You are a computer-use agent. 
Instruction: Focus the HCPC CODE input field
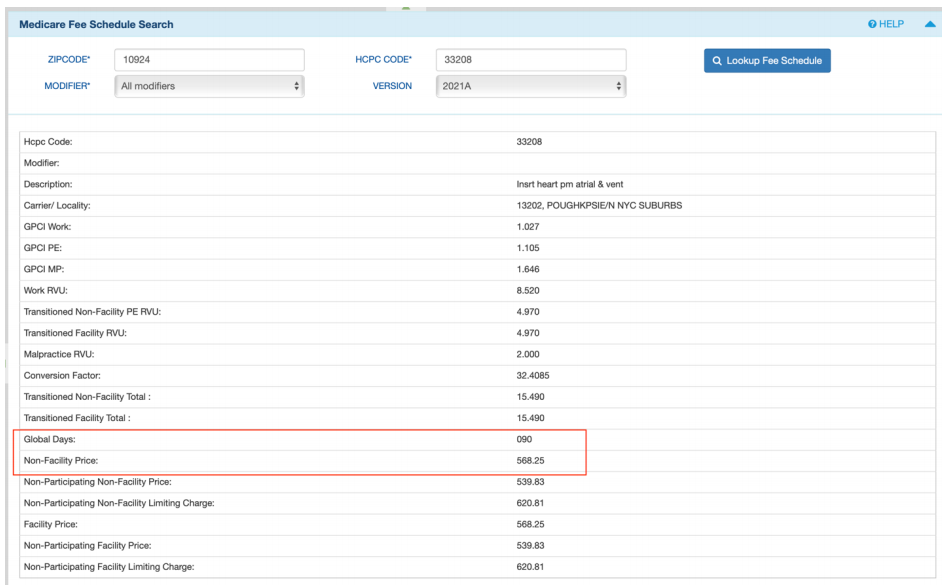click(x=531, y=60)
